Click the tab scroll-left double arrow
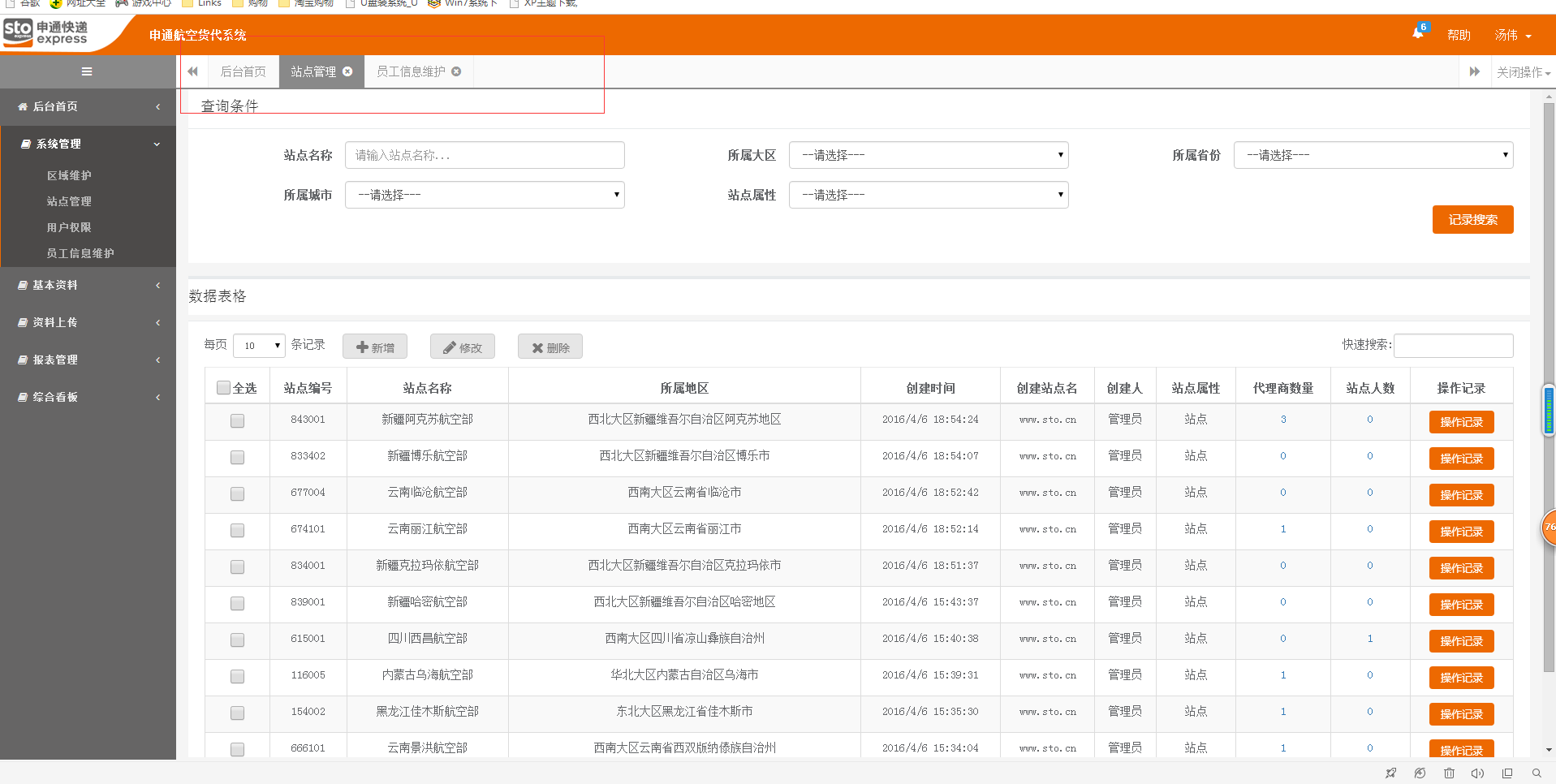This screenshot has height=784, width=1556. [193, 71]
